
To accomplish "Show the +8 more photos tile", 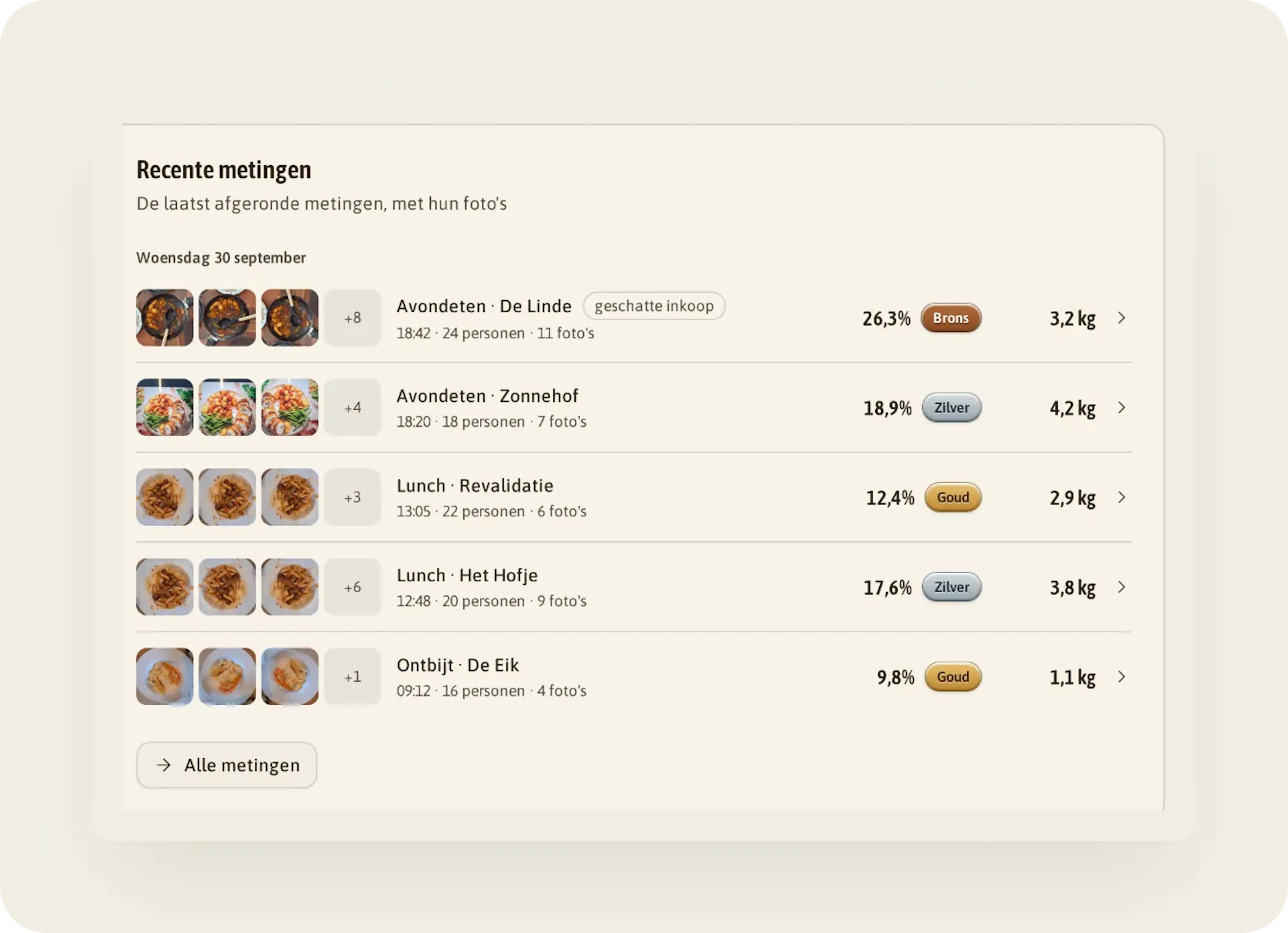I will tap(352, 318).
